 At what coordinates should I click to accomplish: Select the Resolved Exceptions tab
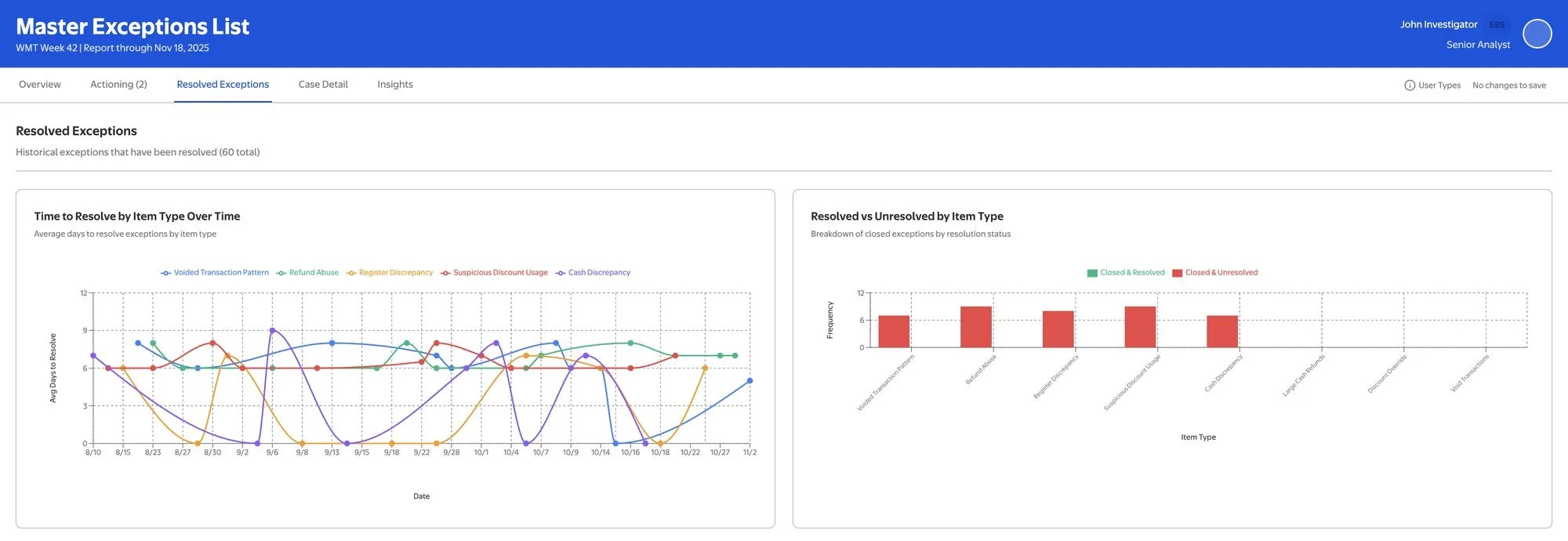pyautogui.click(x=223, y=85)
